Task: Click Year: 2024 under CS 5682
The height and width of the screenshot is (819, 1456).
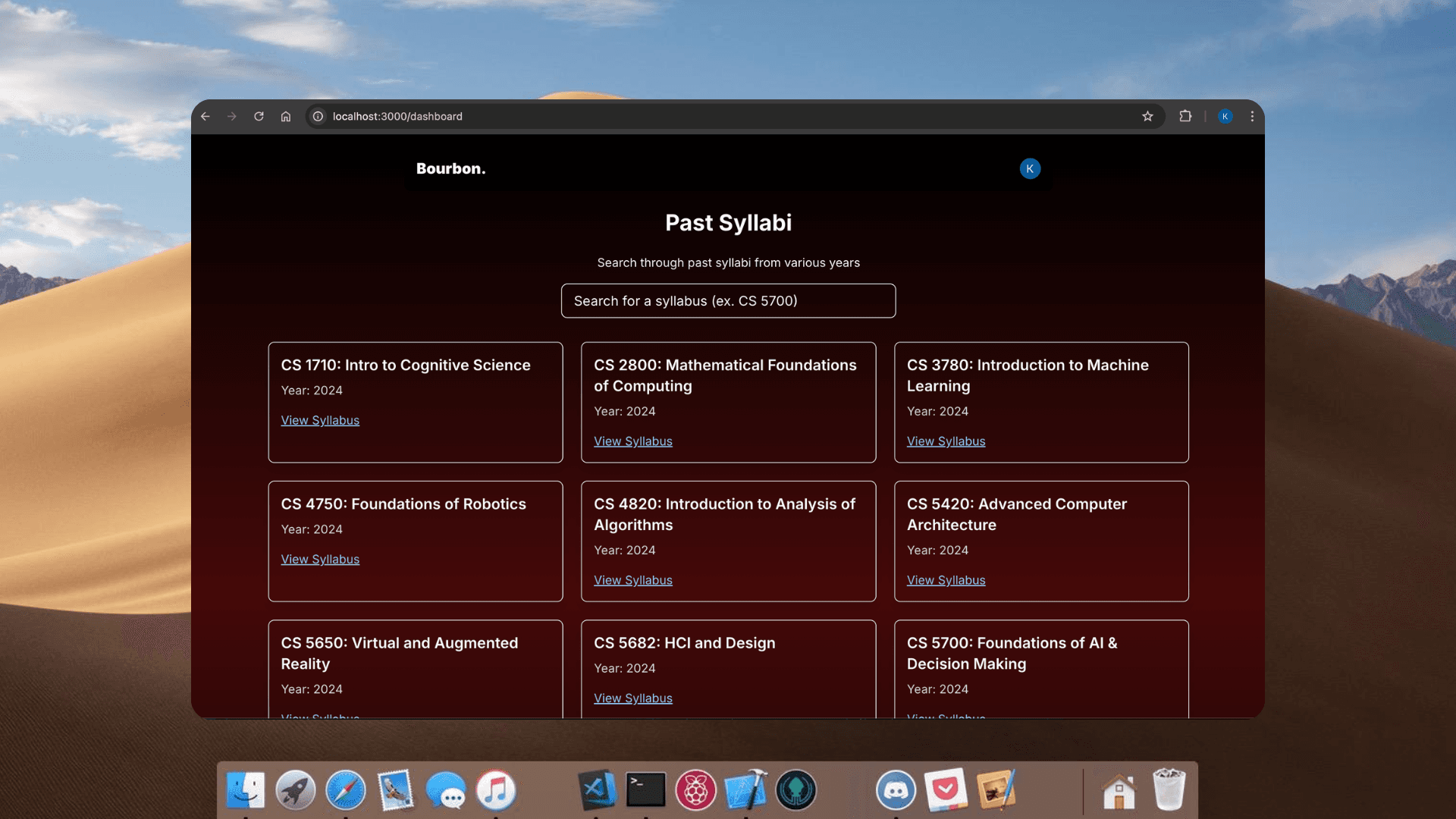Action: tap(625, 668)
